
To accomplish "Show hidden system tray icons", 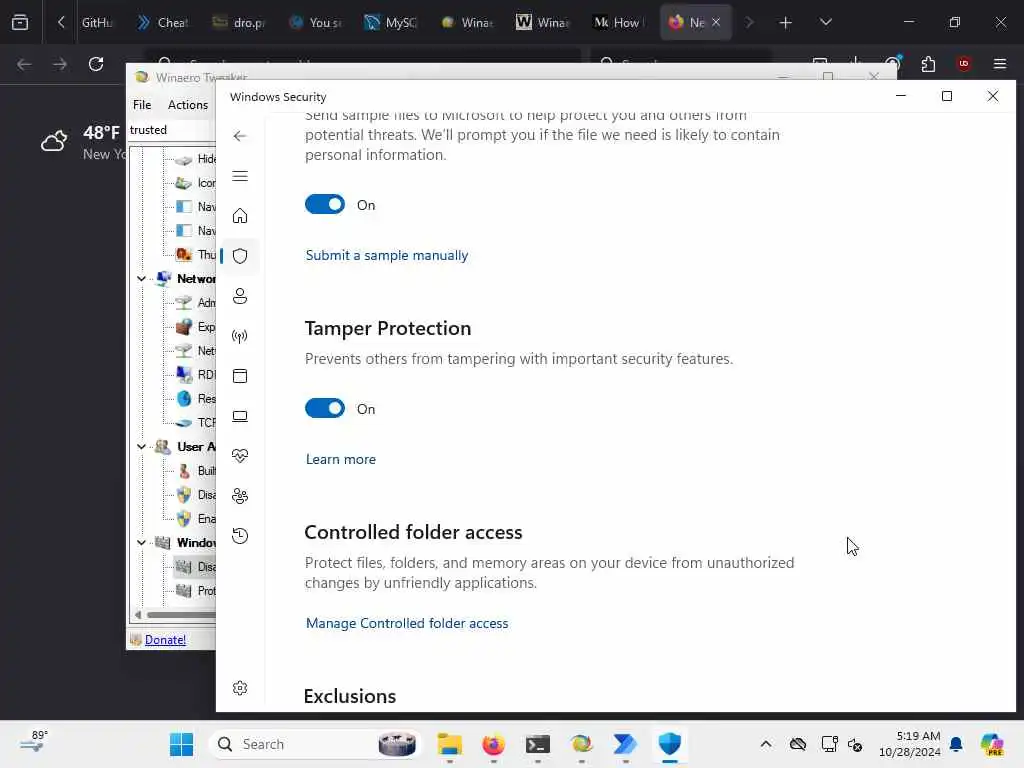I will [765, 744].
